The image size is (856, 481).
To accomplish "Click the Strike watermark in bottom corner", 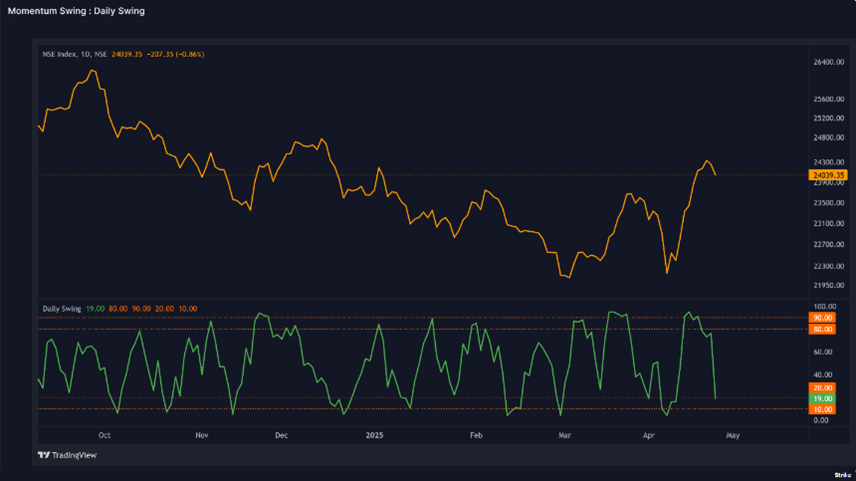I will pyautogui.click(x=841, y=474).
